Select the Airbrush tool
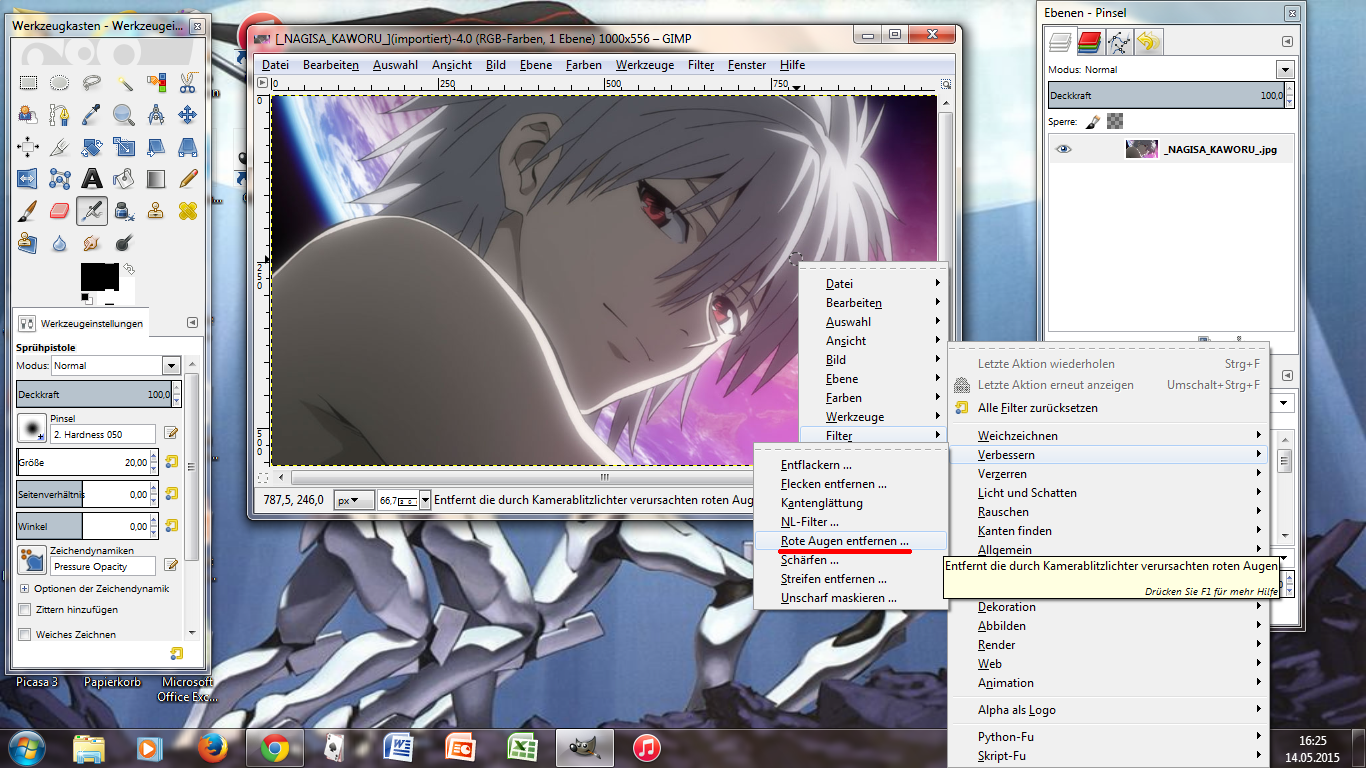This screenshot has height=769, width=1366. pyautogui.click(x=92, y=211)
